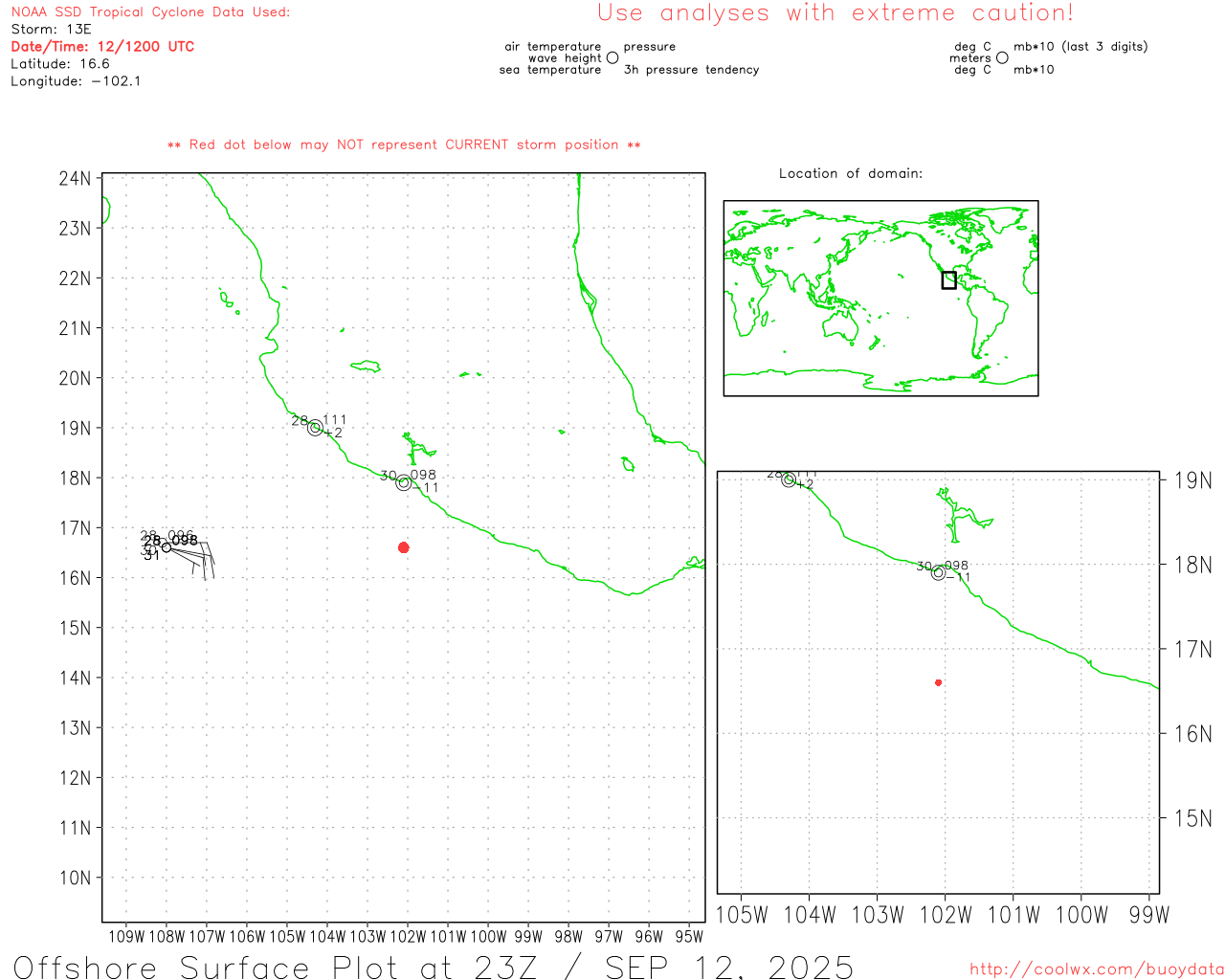Viewport: 1225px width, 980px height.
Task: Click the '17N' label on inset map axis
Action: point(1192,650)
